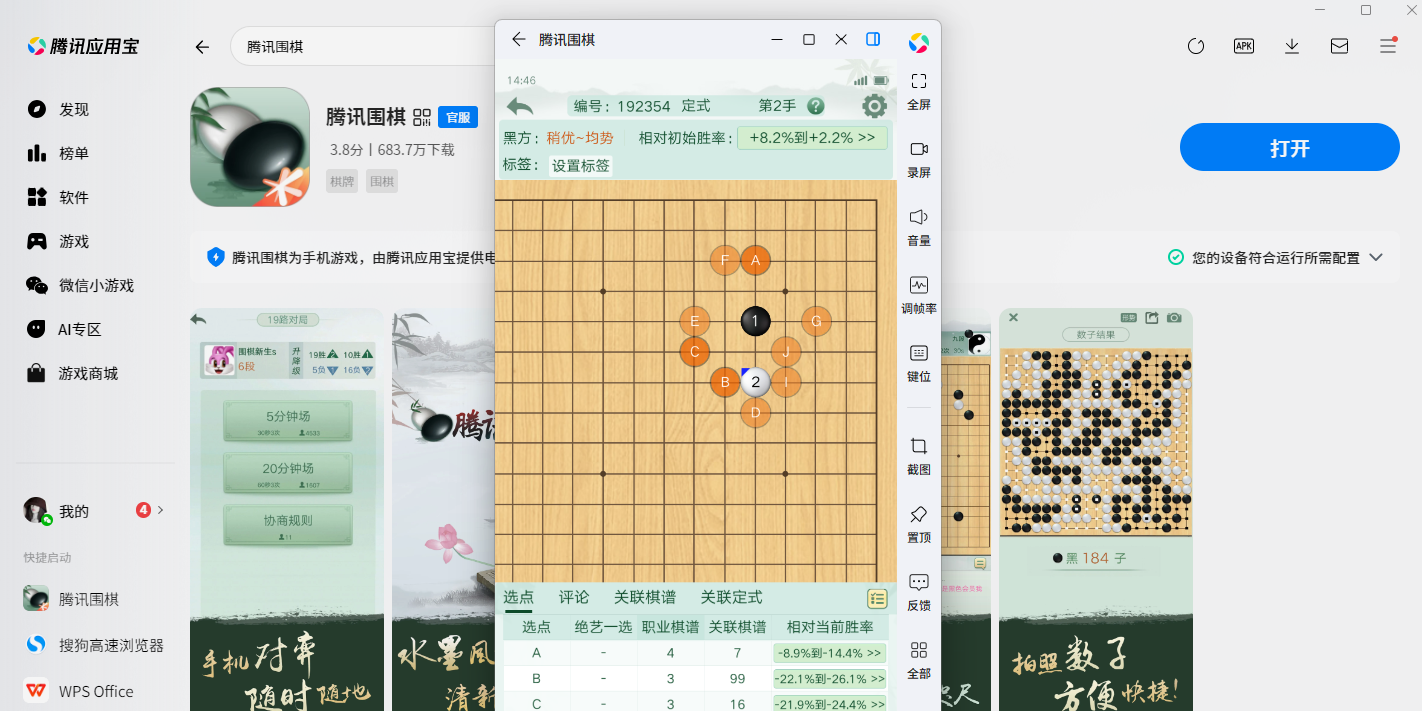Click the blue 打开 button
The height and width of the screenshot is (711, 1422).
[x=1290, y=148]
